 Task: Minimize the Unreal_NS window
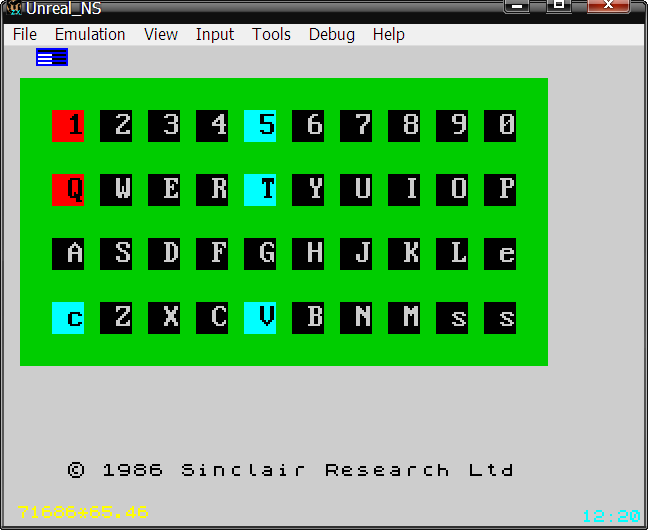pyautogui.click(x=517, y=6)
